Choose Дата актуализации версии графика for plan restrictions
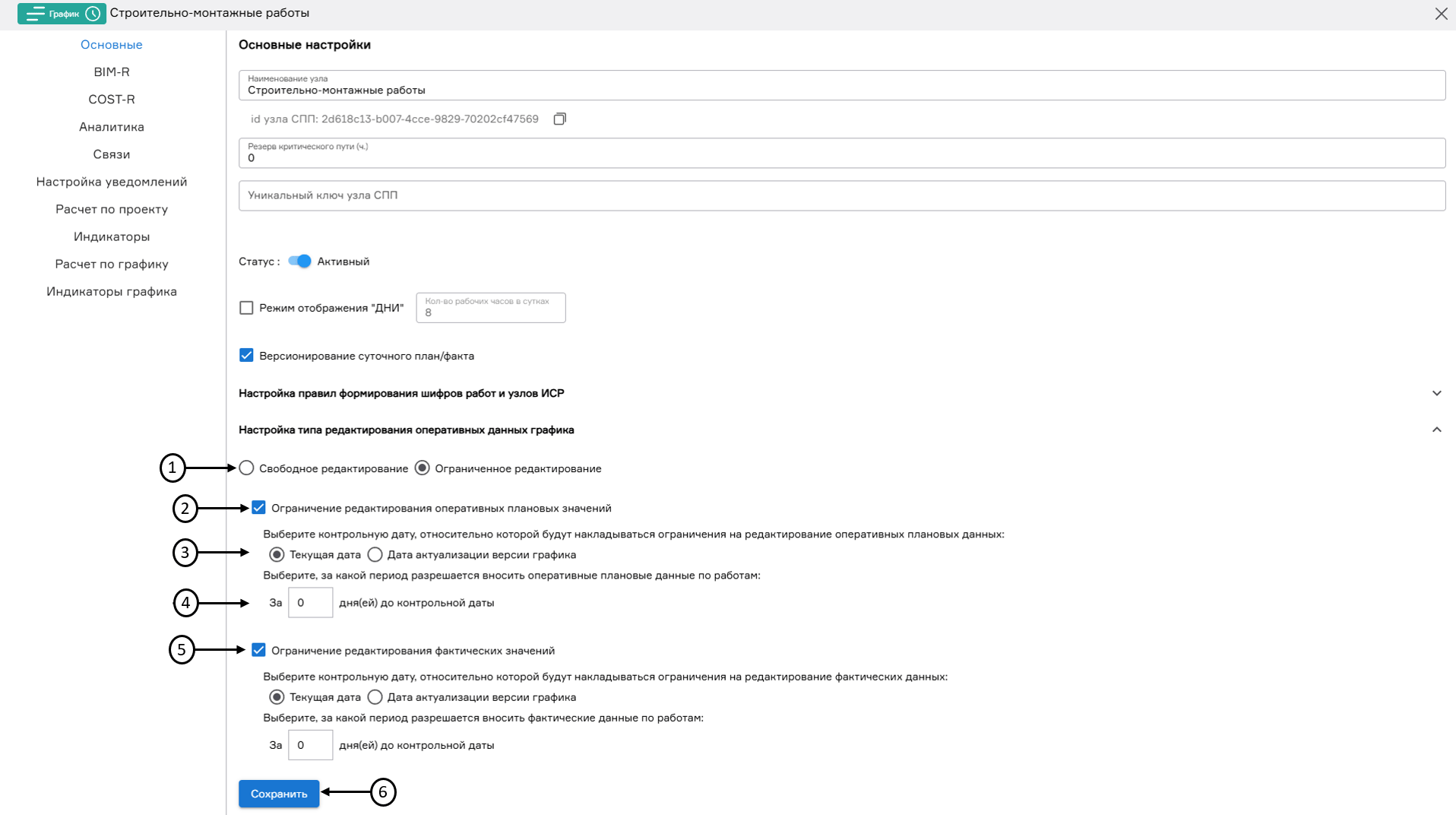The height and width of the screenshot is (815, 1456). [375, 555]
